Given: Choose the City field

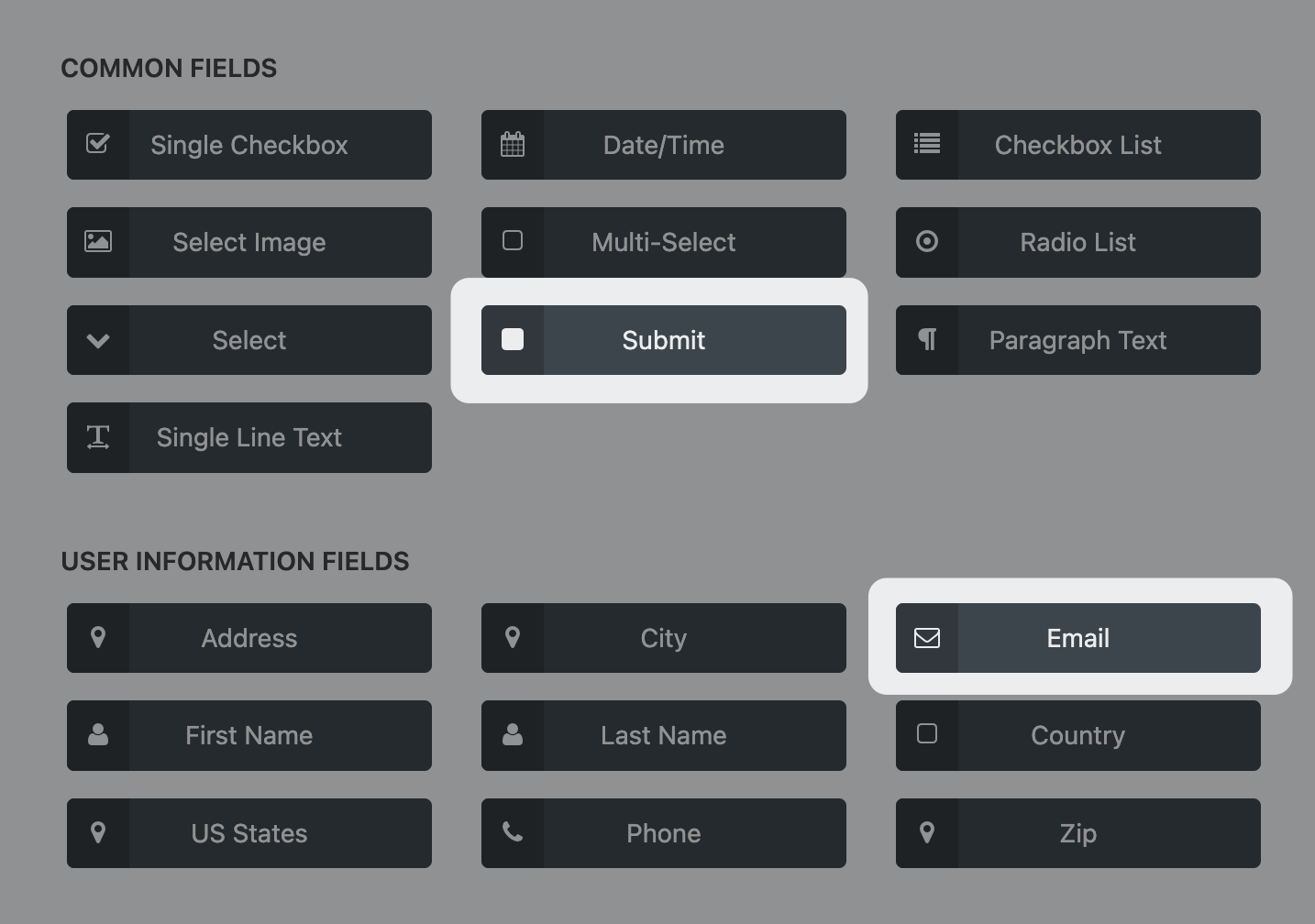Looking at the screenshot, I should [664, 638].
